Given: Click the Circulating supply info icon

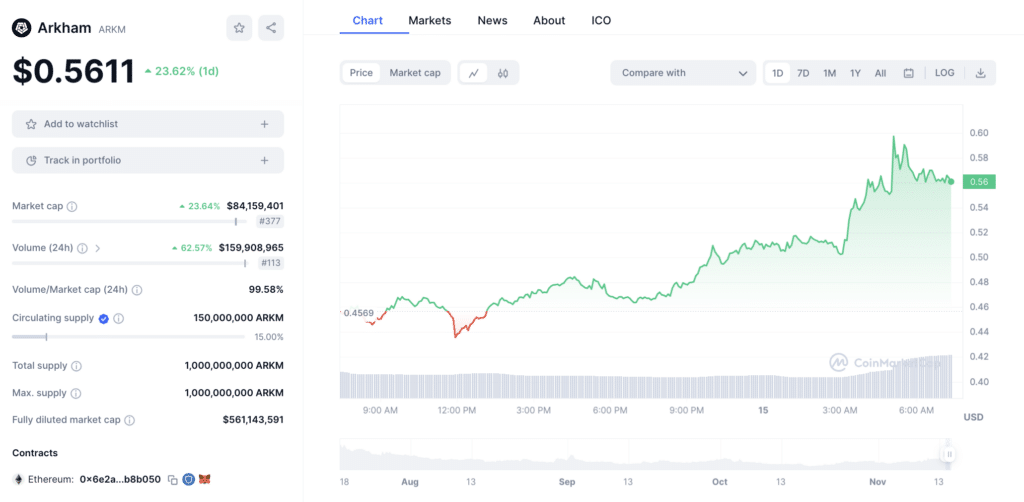Looking at the screenshot, I should 118,319.
